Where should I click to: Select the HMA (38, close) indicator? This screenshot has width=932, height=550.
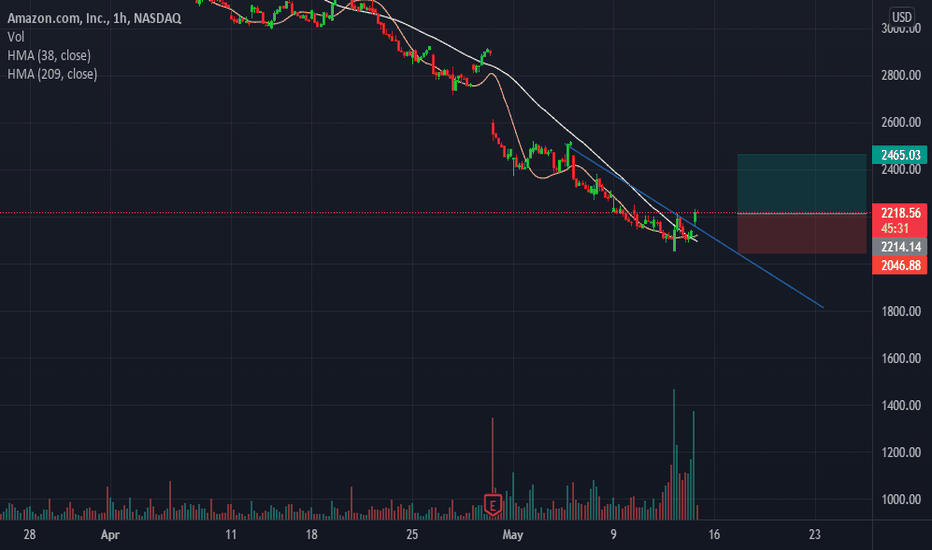[x=49, y=56]
